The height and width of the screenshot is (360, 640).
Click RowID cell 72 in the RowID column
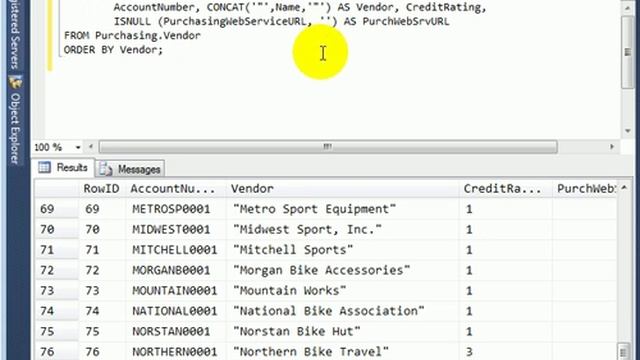(x=102, y=270)
